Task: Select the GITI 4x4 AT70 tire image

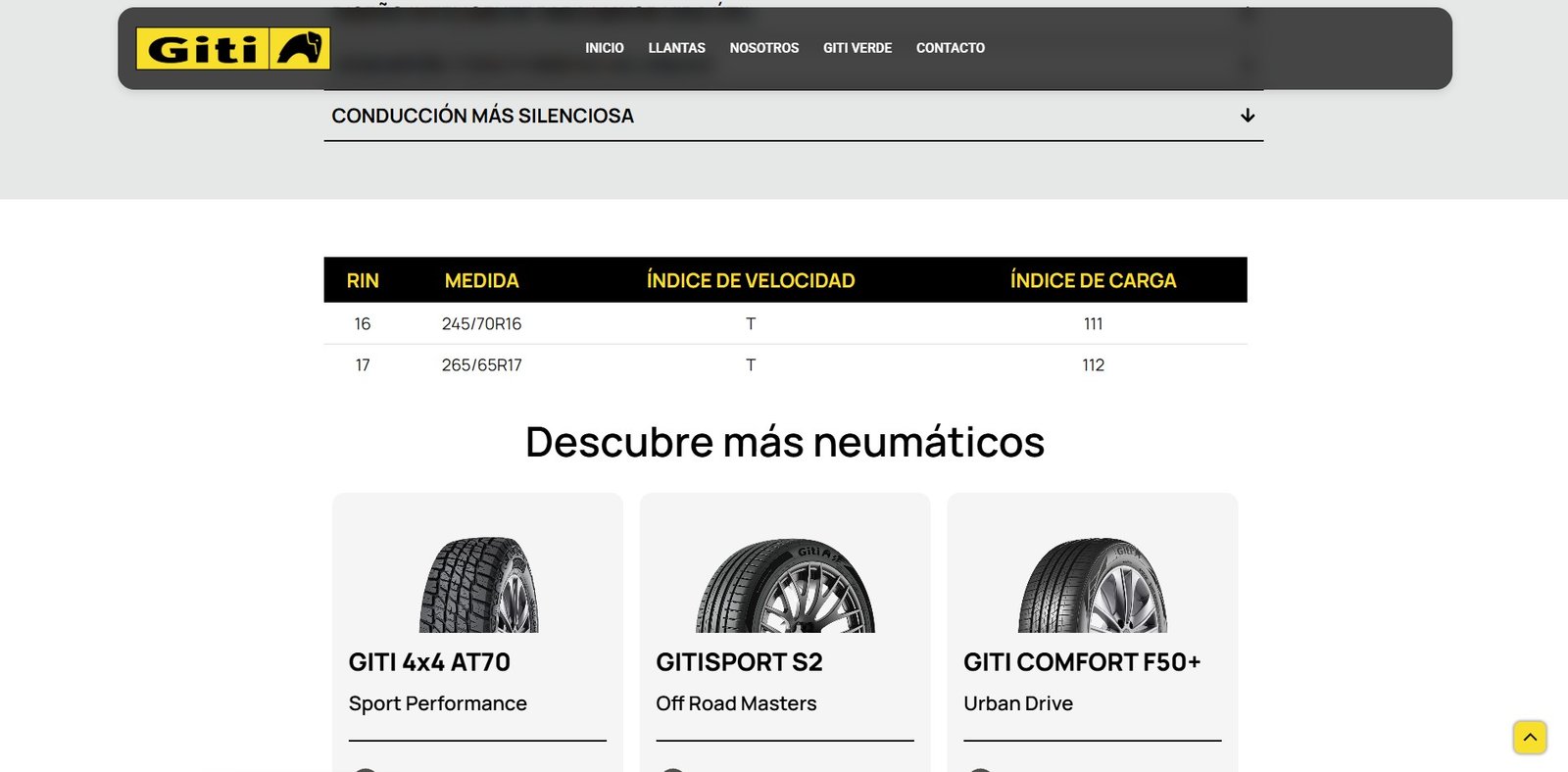Action: point(478,584)
